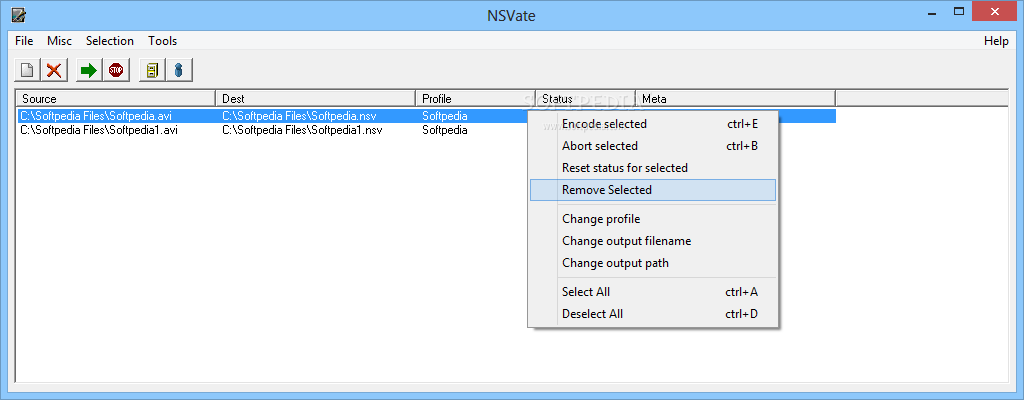
Task: Click destination C:\Softpedia Files\Softpedia.nsv
Action: [x=299, y=116]
